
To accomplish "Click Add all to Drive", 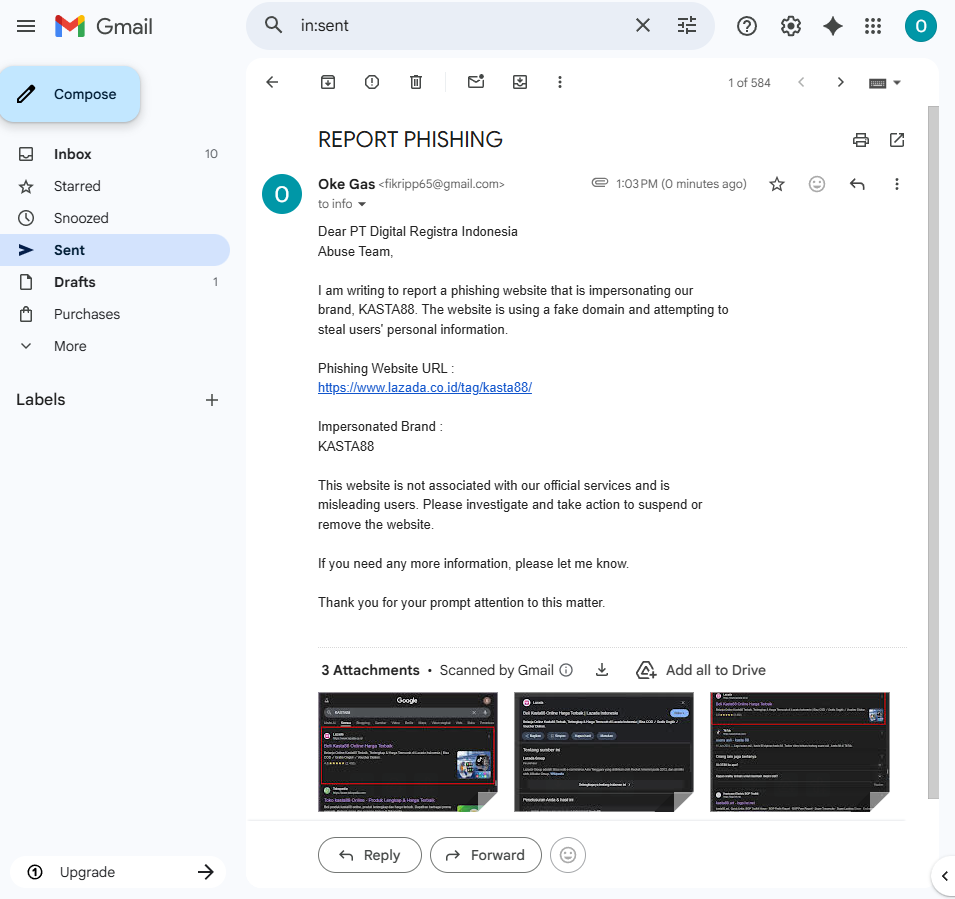I will [700, 670].
